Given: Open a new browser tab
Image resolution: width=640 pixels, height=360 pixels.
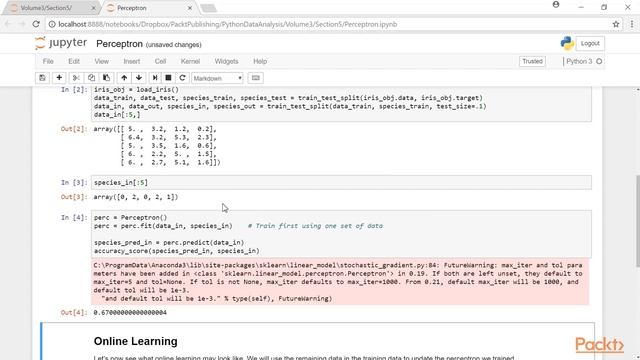Looking at the screenshot, I should click(209, 8).
